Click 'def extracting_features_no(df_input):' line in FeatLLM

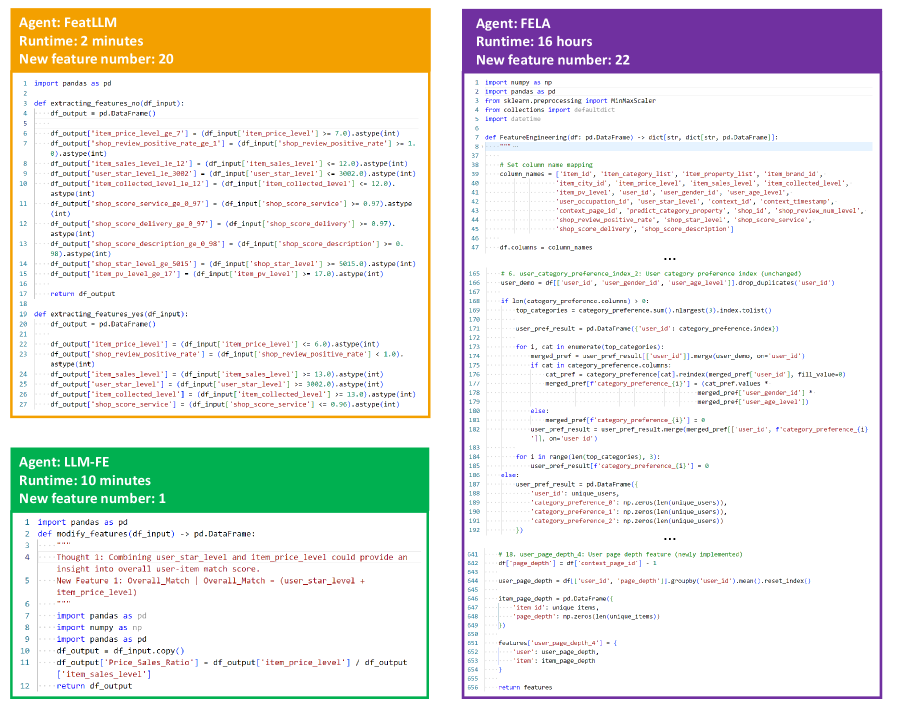(109, 104)
